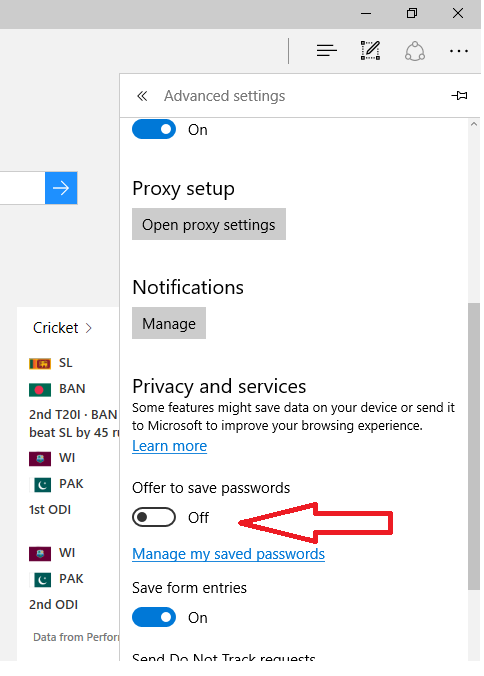The image size is (484, 676).
Task: Click the Sri Lanka flag icon
Action: point(40,363)
